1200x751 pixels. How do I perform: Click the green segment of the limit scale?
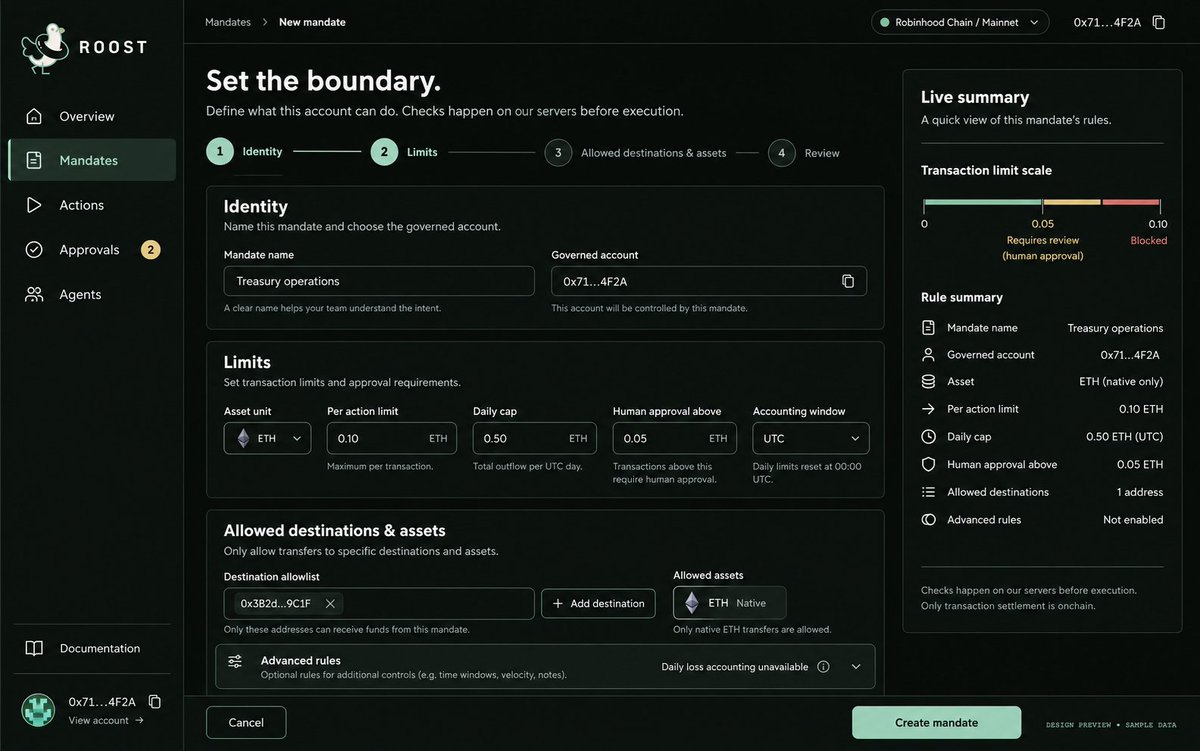982,202
